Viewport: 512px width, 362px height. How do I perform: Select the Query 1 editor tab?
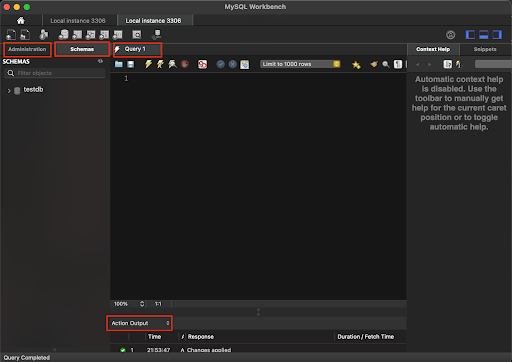pyautogui.click(x=137, y=49)
